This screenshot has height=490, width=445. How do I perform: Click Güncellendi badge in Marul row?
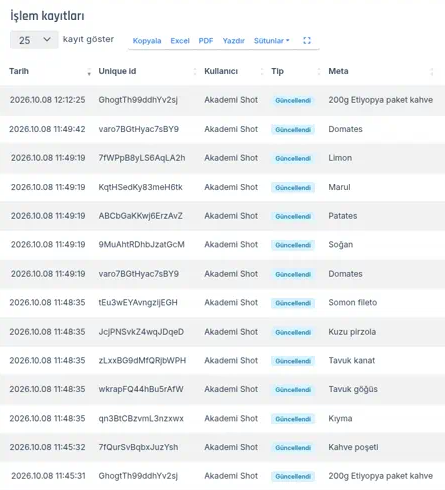click(x=293, y=188)
